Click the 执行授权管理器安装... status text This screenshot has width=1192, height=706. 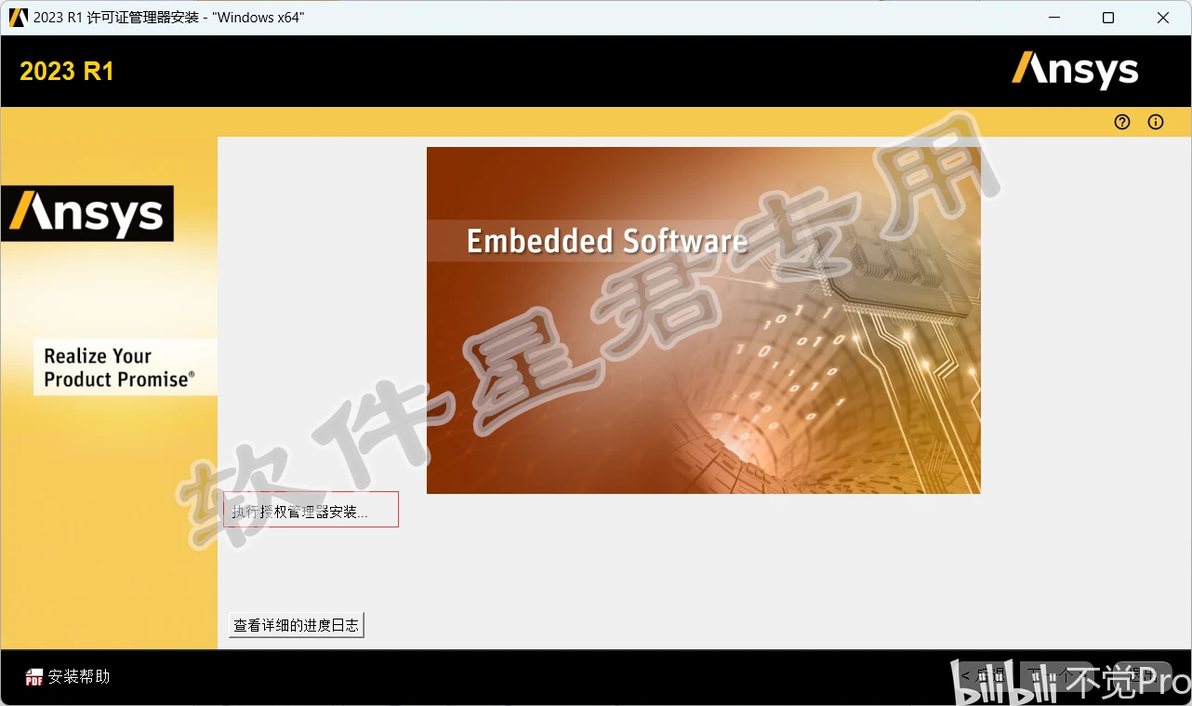coord(300,511)
